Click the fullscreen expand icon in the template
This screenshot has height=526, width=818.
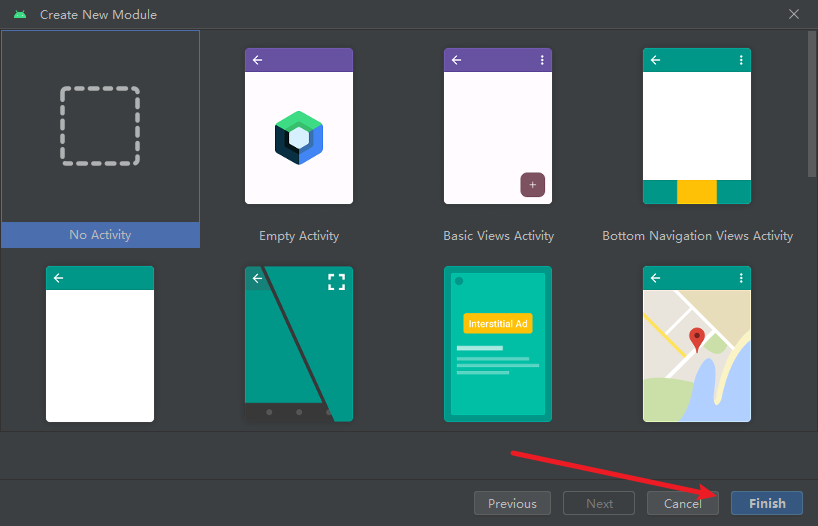pos(336,282)
